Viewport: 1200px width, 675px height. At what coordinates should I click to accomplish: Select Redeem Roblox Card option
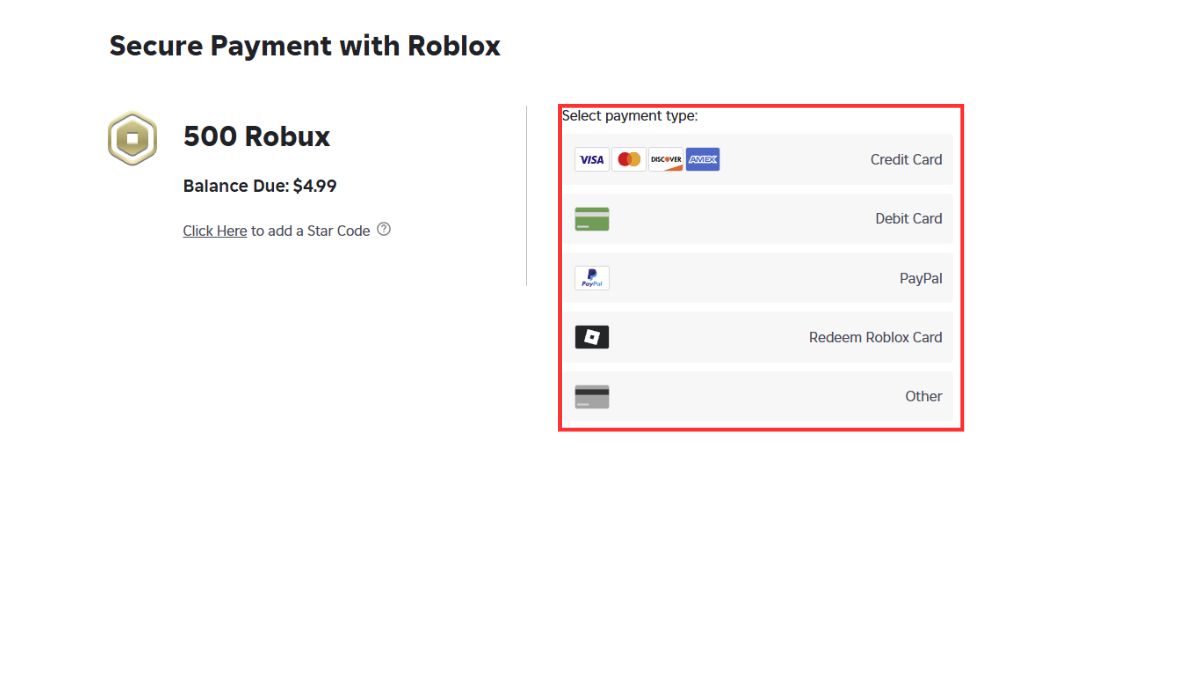point(759,337)
